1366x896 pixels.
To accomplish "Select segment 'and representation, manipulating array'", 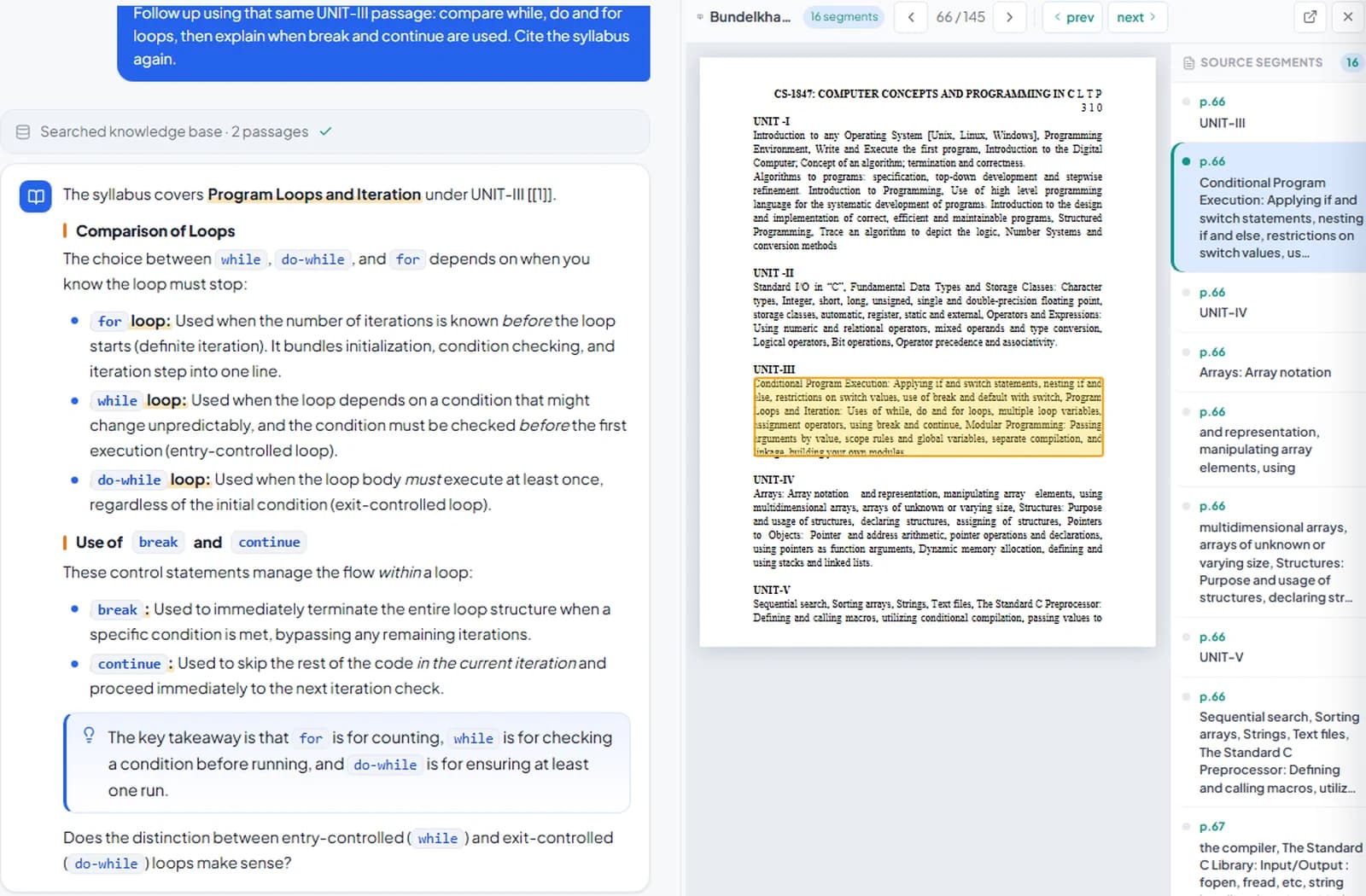I will 1269,439.
